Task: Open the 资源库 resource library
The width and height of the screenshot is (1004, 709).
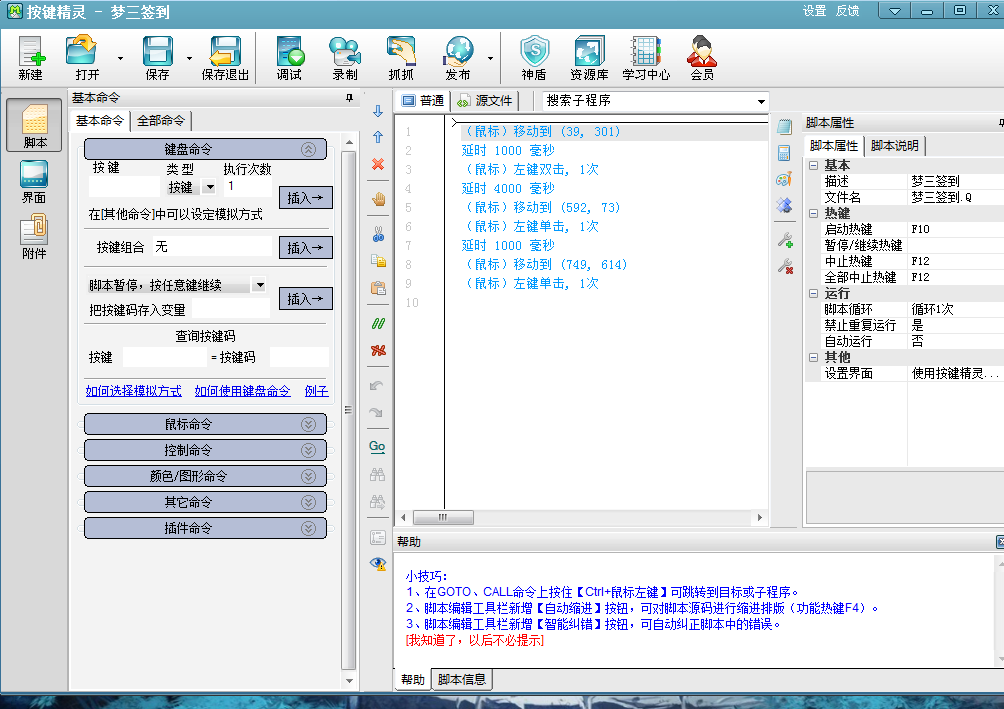Action: [x=589, y=58]
